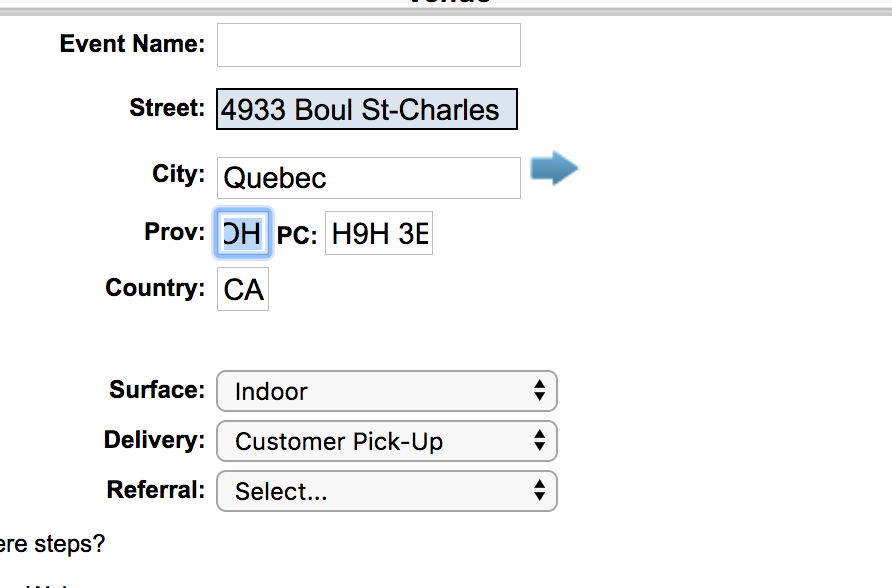Focus the Country field showing CA
The width and height of the screenshot is (892, 588).
point(243,290)
